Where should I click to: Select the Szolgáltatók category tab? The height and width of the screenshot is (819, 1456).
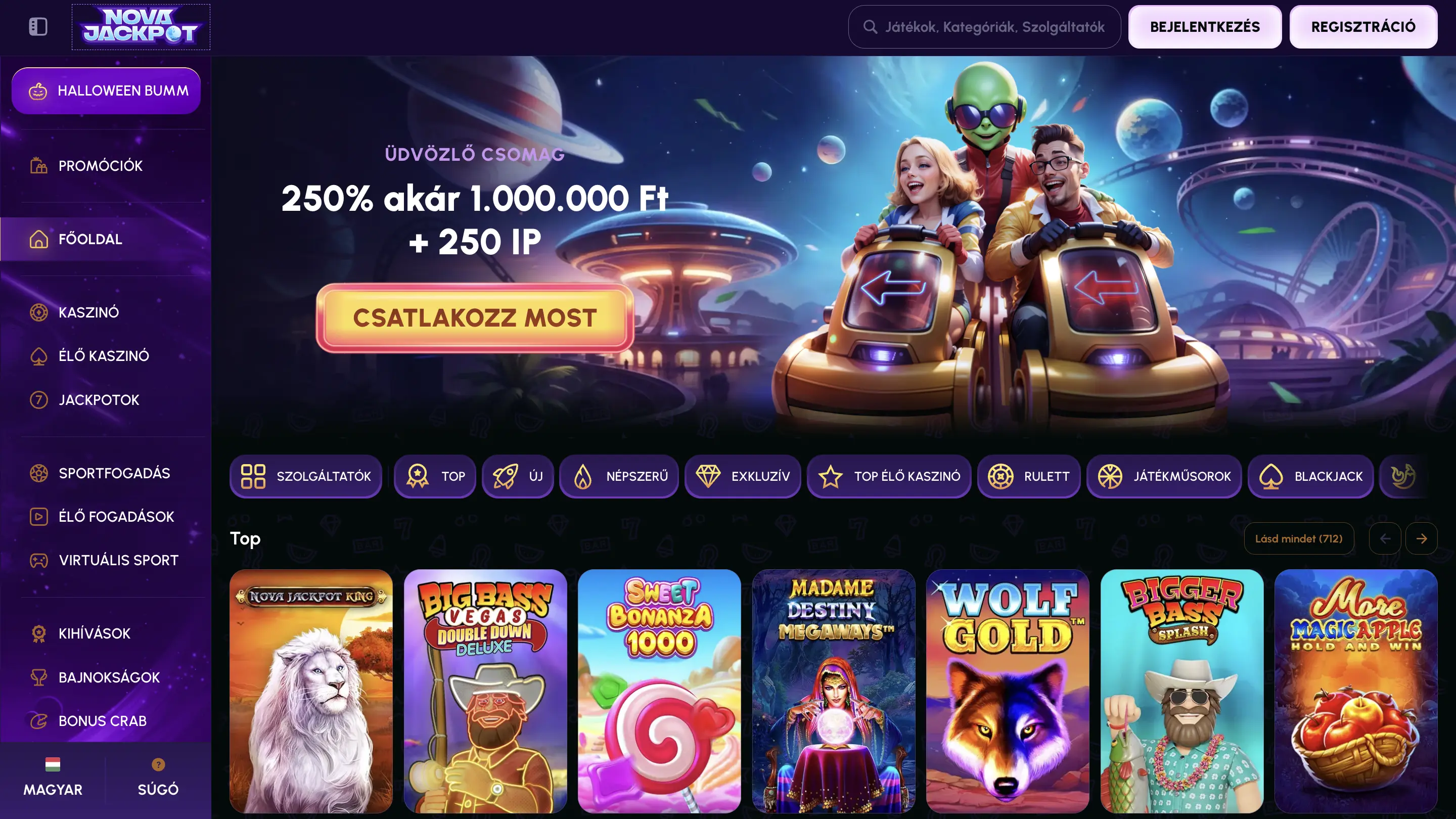click(306, 476)
